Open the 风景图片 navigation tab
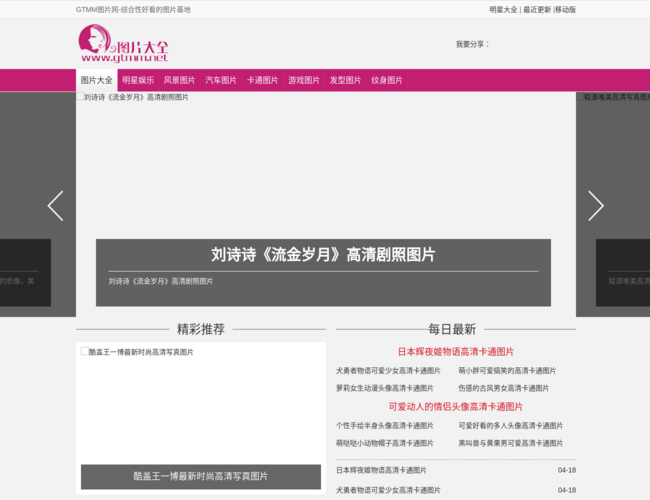Viewport: 650px width, 500px height. coord(179,80)
